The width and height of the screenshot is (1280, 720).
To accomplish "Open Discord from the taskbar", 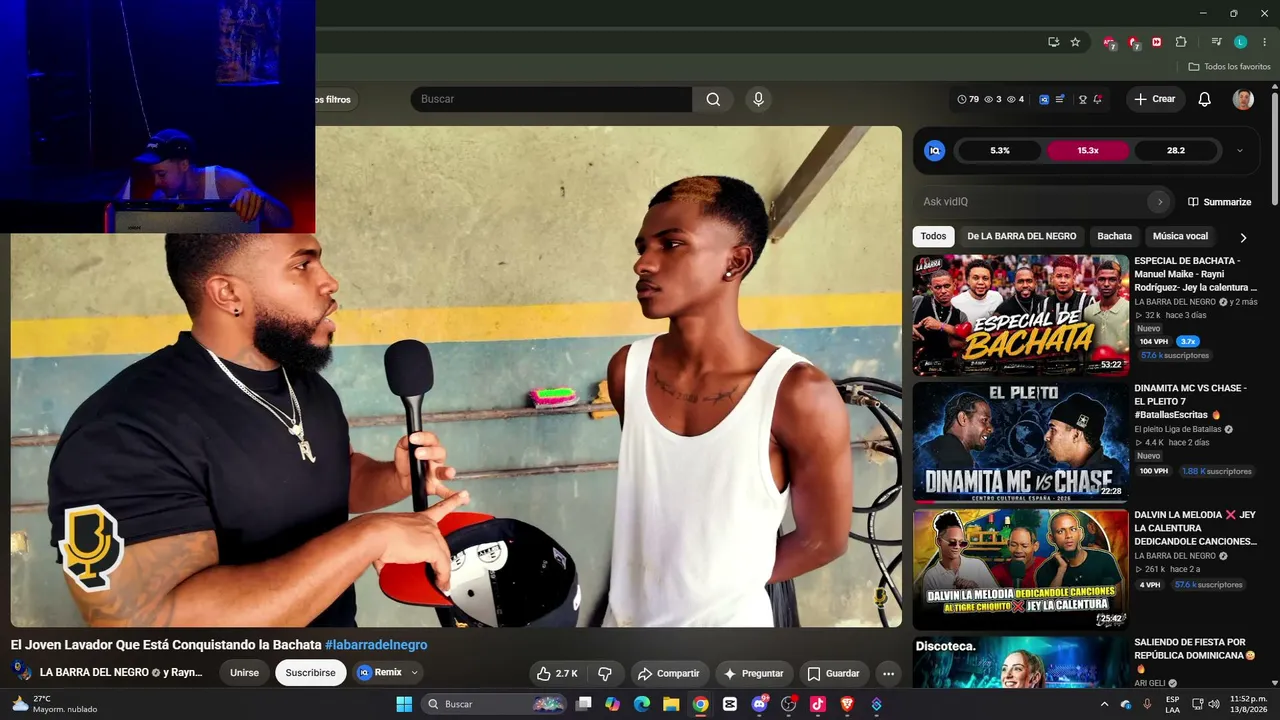I will tap(759, 704).
